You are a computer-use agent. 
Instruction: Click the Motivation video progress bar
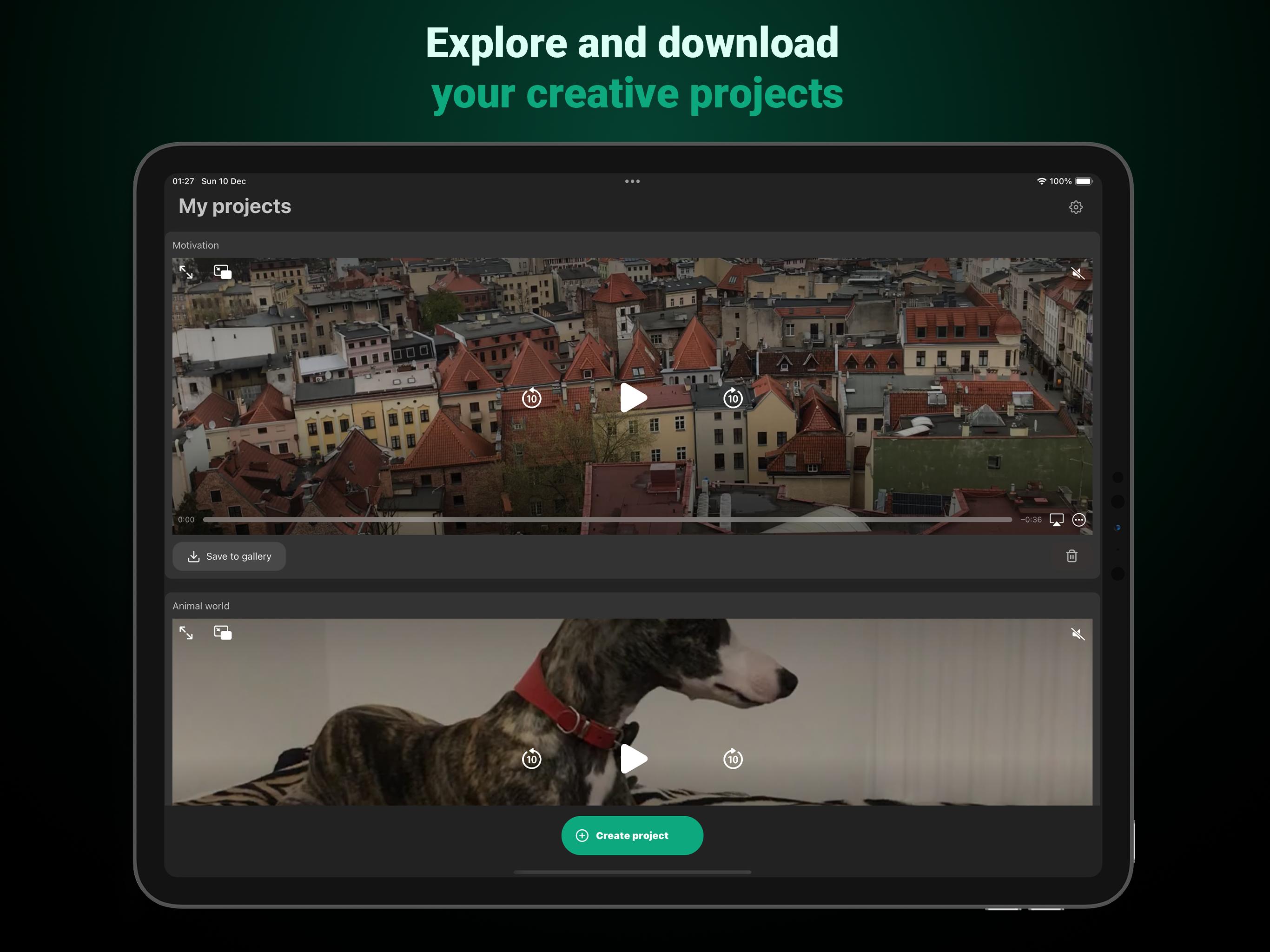coord(608,520)
